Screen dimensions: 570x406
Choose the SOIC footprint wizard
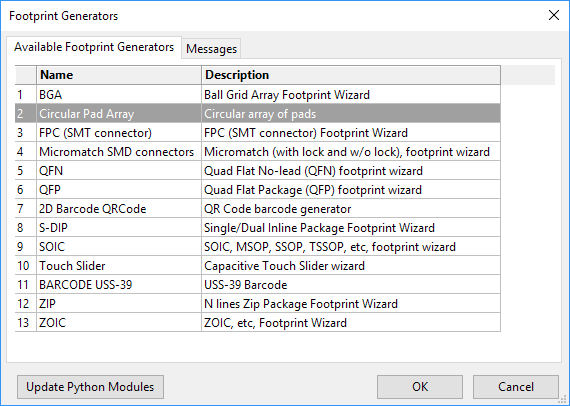tap(258, 247)
